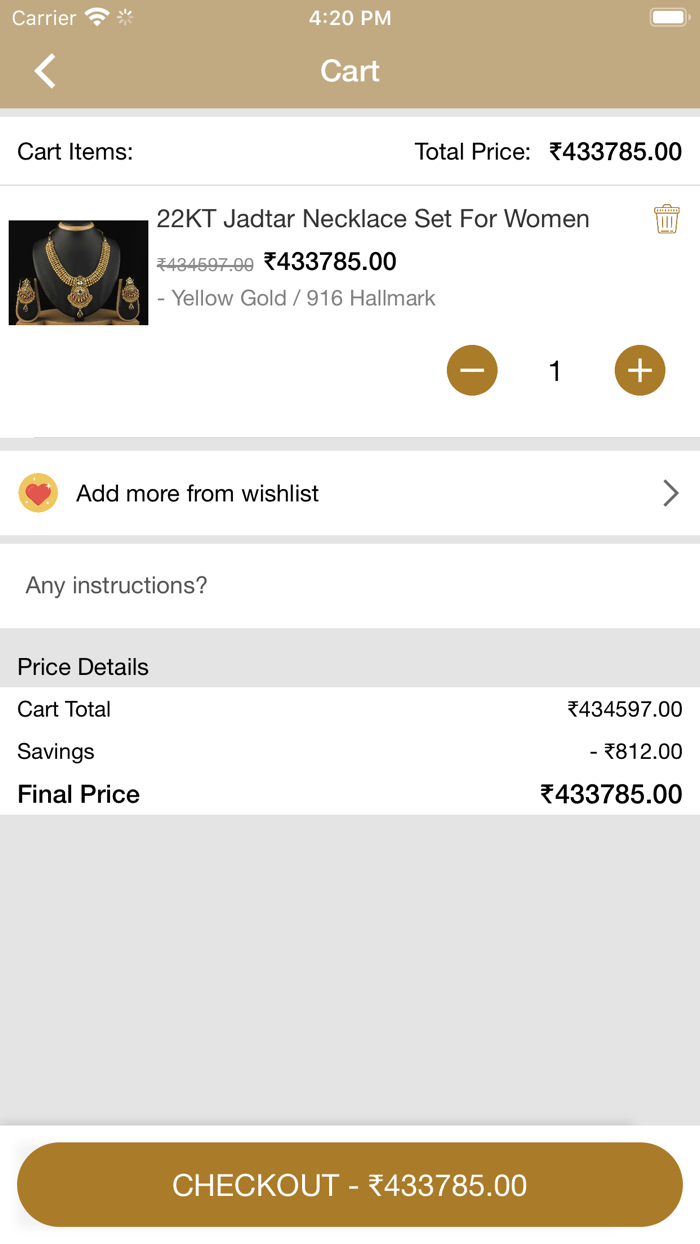Tap the Final Price row
The image size is (700, 1244).
pyautogui.click(x=350, y=794)
